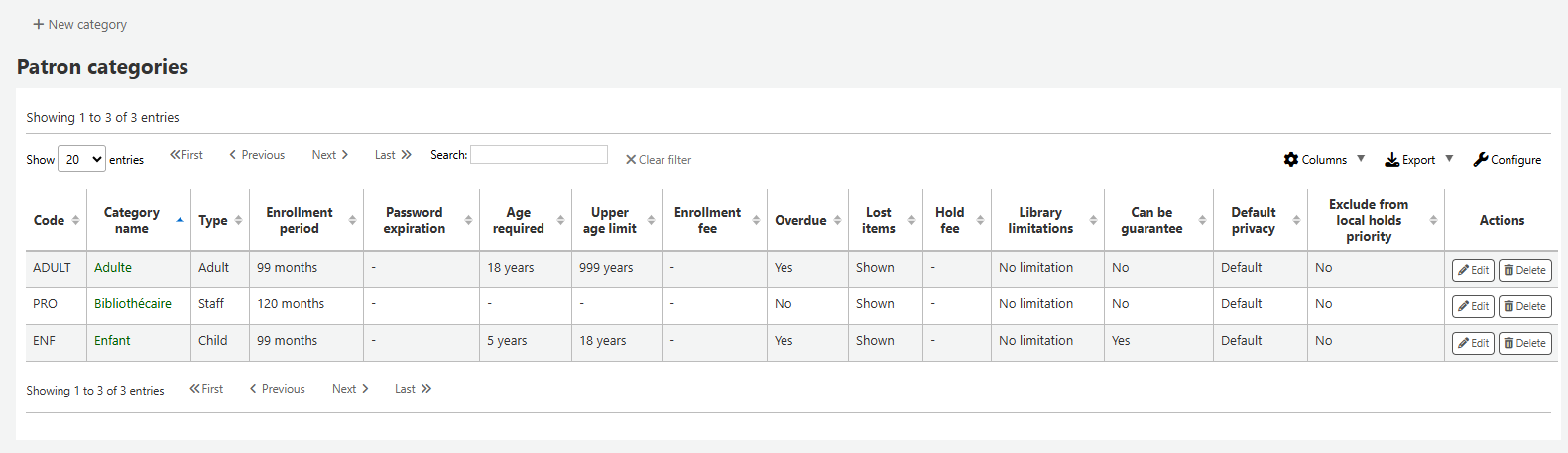The image size is (1568, 453).
Task: Edit the ENF Enfant category
Action: 1473,343
